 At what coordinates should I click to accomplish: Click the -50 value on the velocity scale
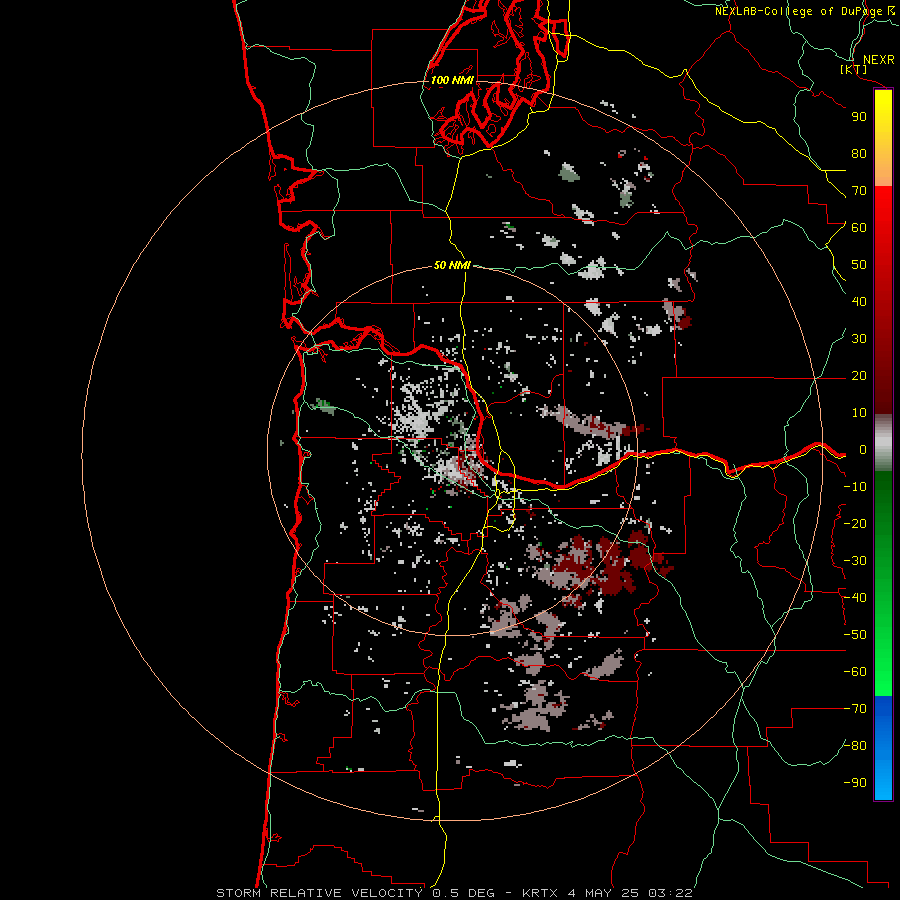(855, 635)
